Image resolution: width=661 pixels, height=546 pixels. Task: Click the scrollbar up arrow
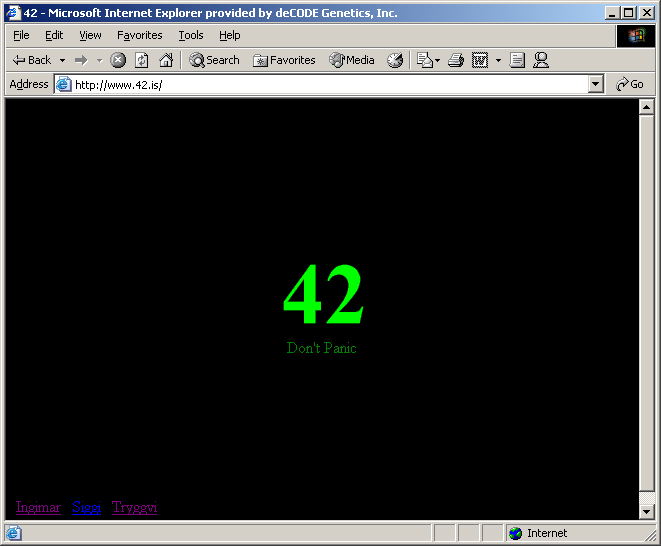(646, 107)
